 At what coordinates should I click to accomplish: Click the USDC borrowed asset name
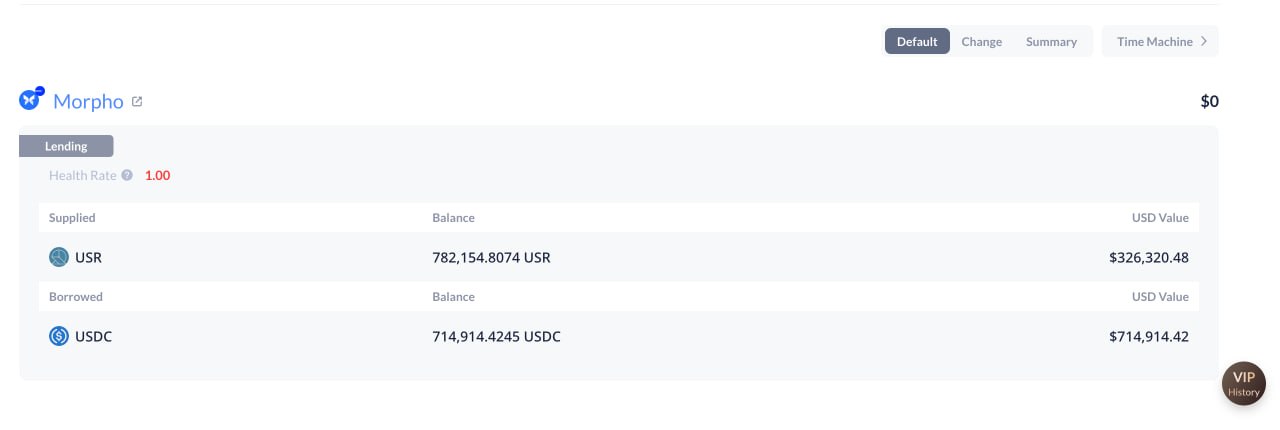point(94,336)
